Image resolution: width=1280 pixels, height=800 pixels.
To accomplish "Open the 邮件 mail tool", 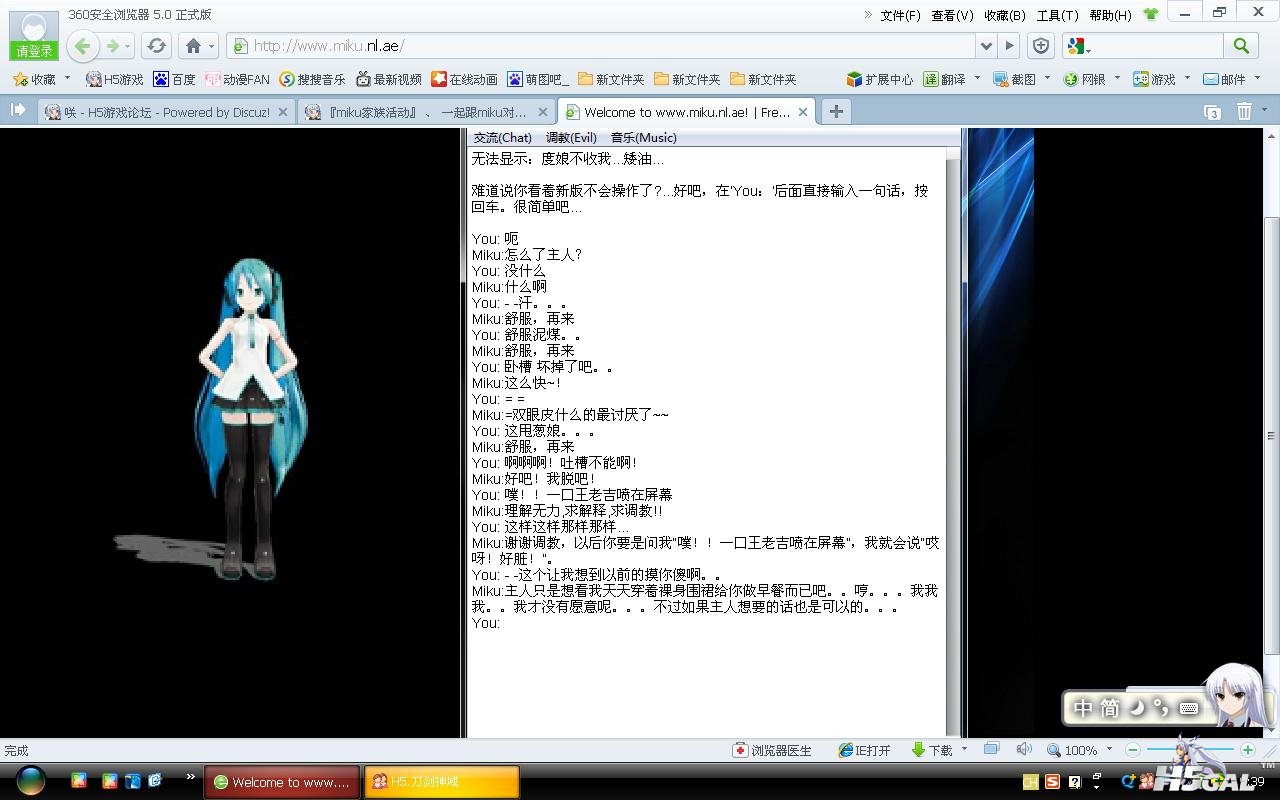I will tap(1224, 79).
